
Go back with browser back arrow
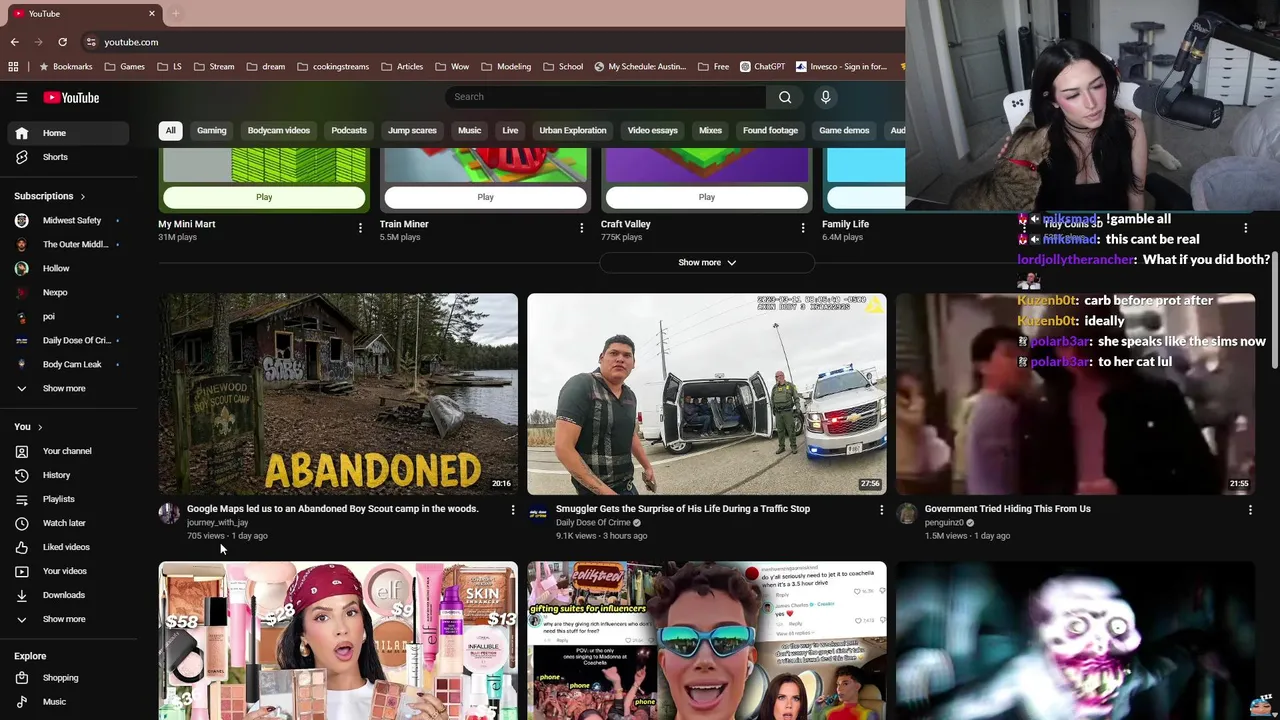(x=14, y=42)
